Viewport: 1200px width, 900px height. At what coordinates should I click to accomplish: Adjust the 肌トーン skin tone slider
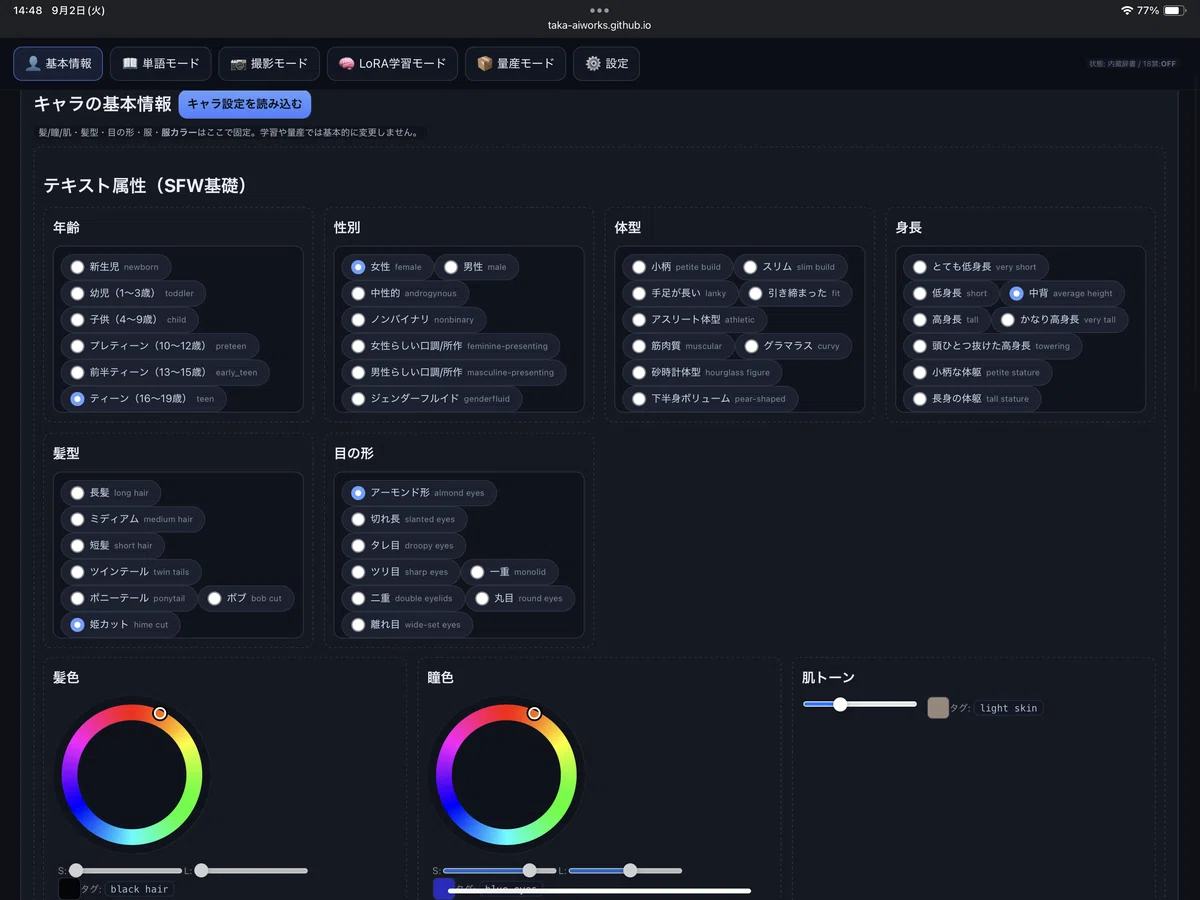[x=860, y=704]
